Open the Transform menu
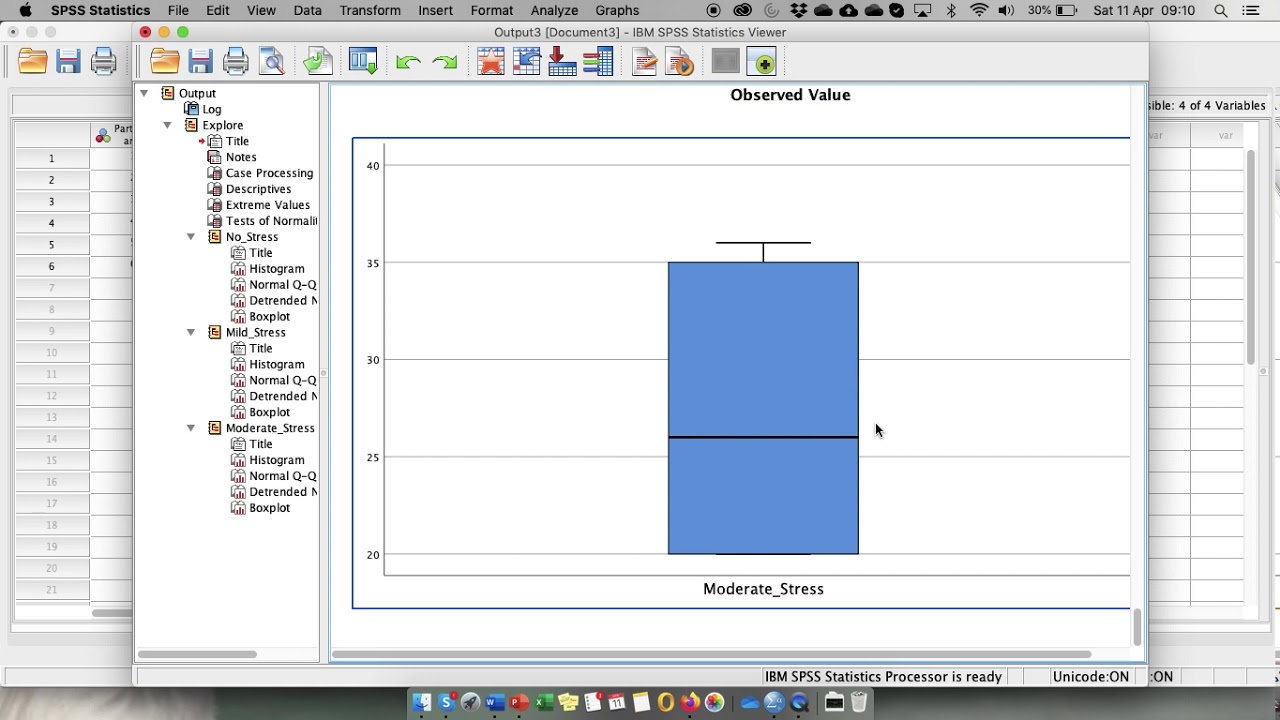This screenshot has height=720, width=1280. pos(370,10)
